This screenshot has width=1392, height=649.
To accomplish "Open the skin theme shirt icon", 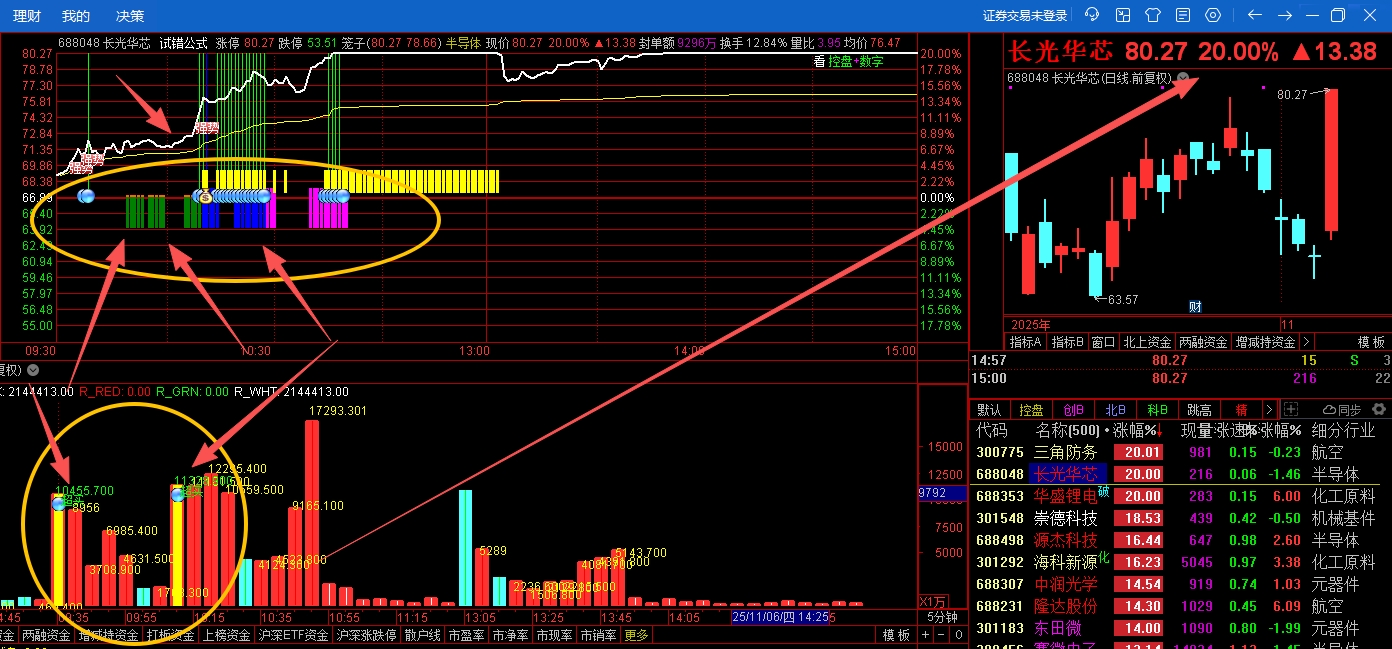I will pos(1153,15).
